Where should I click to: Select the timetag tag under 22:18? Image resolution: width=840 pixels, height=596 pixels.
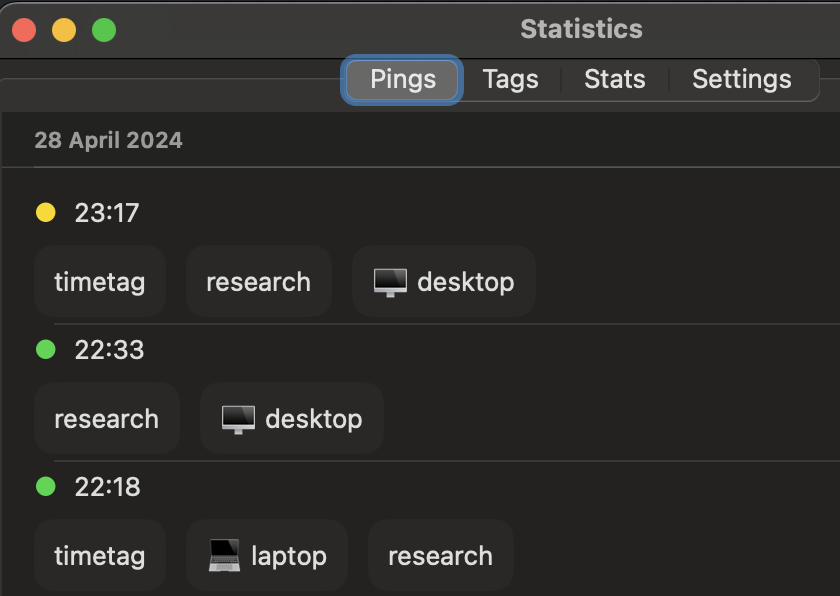(100, 556)
